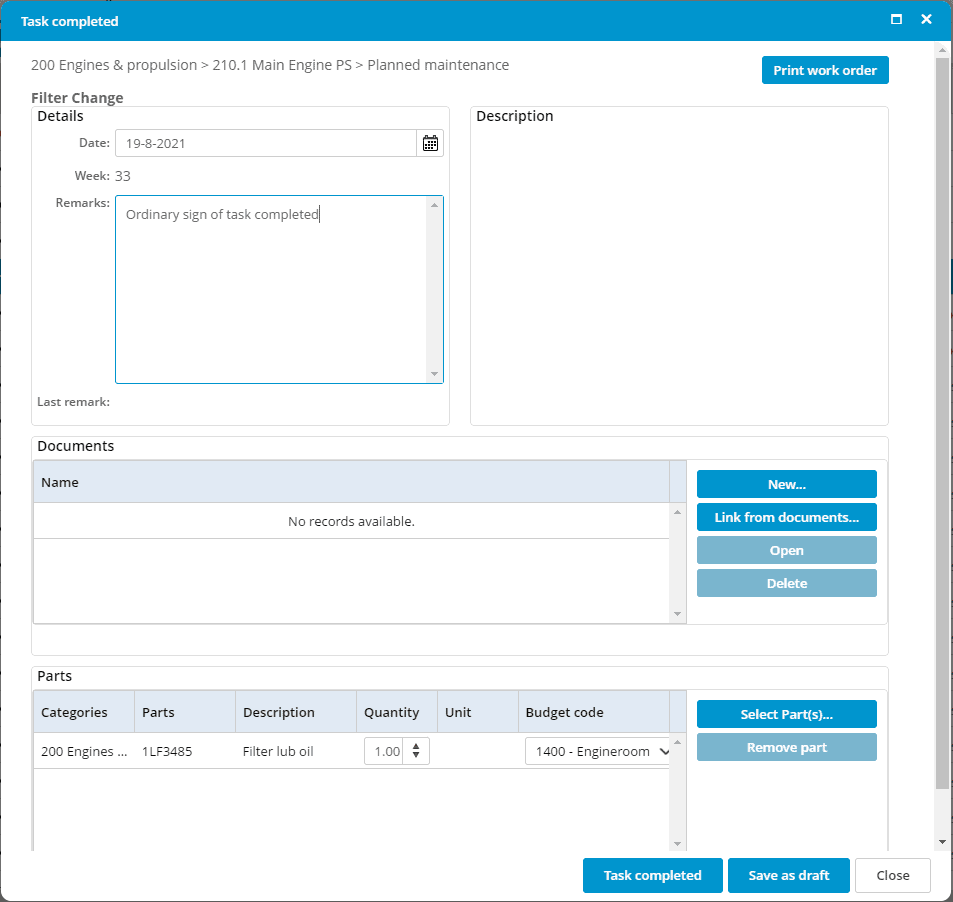953x902 pixels.
Task: Decrease quantity with the down spinner arrow
Action: point(416,757)
